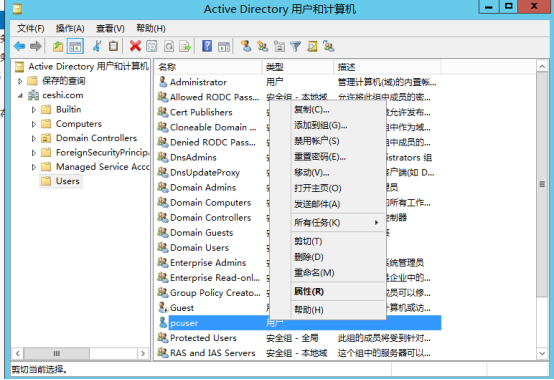This screenshot has width=554, height=380.
Task: Choose 属性(R) in context menu
Action: coord(327,291)
